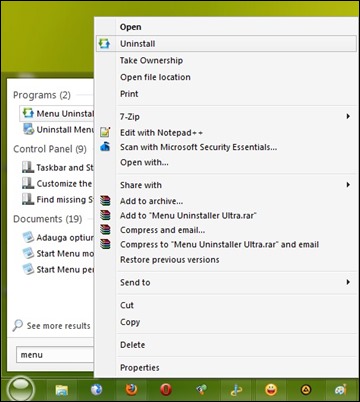
Task: Click the Uninstall icon in the context menu
Action: coord(104,44)
